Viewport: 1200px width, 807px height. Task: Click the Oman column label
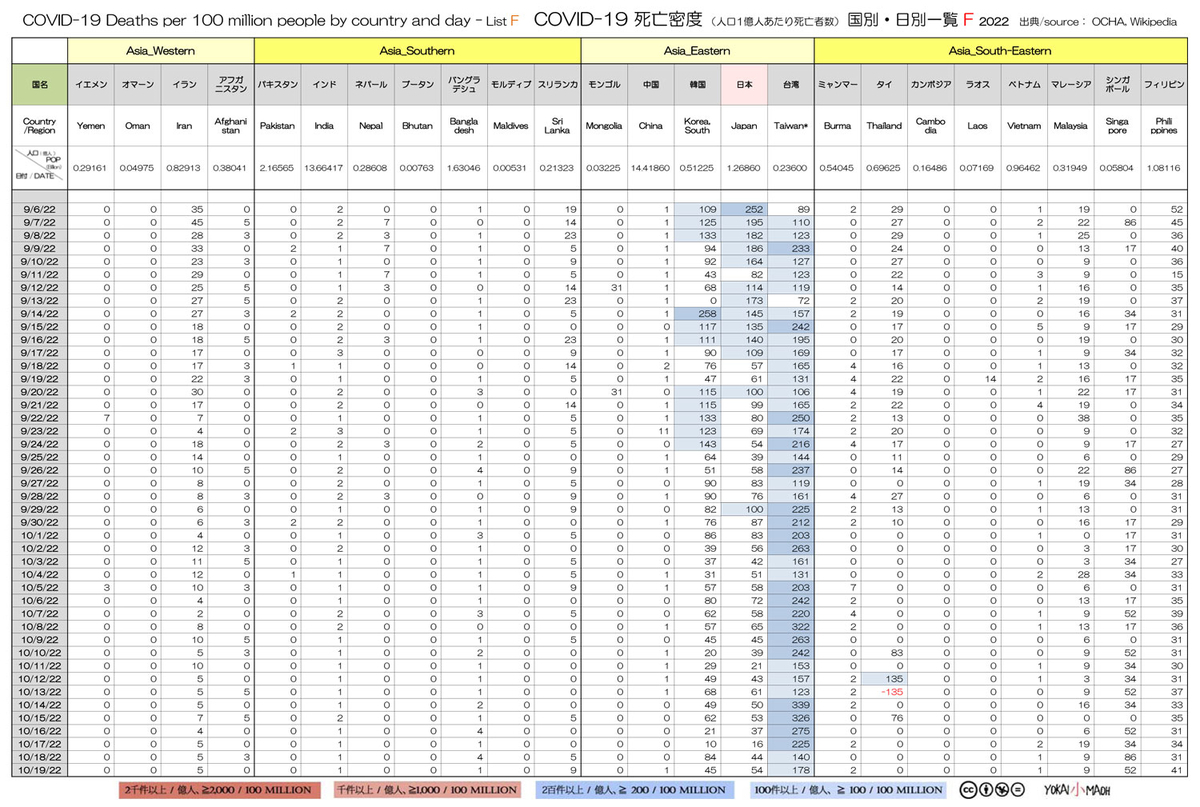click(x=137, y=127)
